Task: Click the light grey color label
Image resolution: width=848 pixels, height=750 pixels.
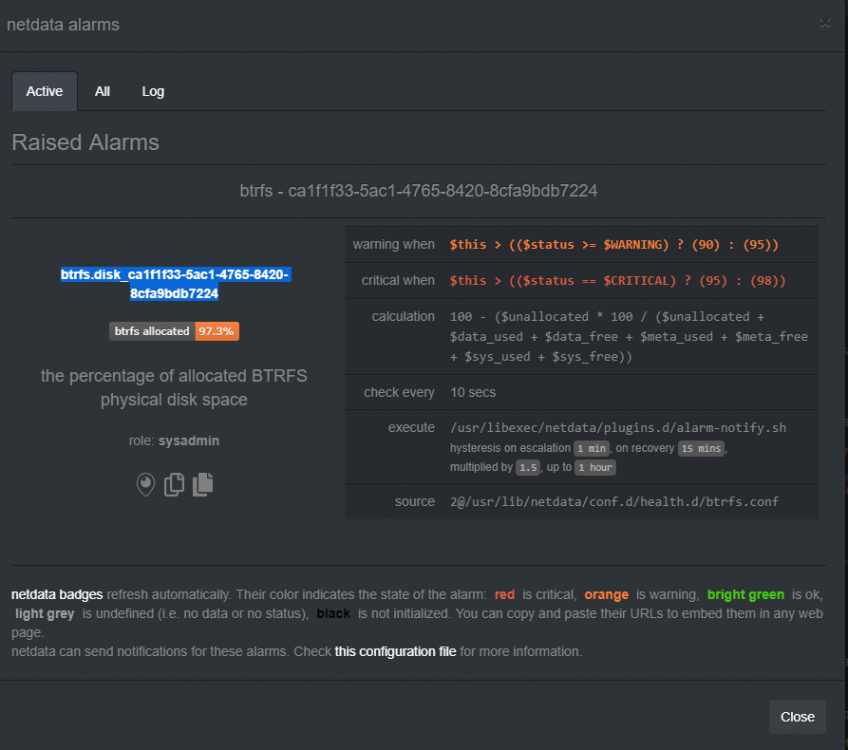Action: point(44,614)
